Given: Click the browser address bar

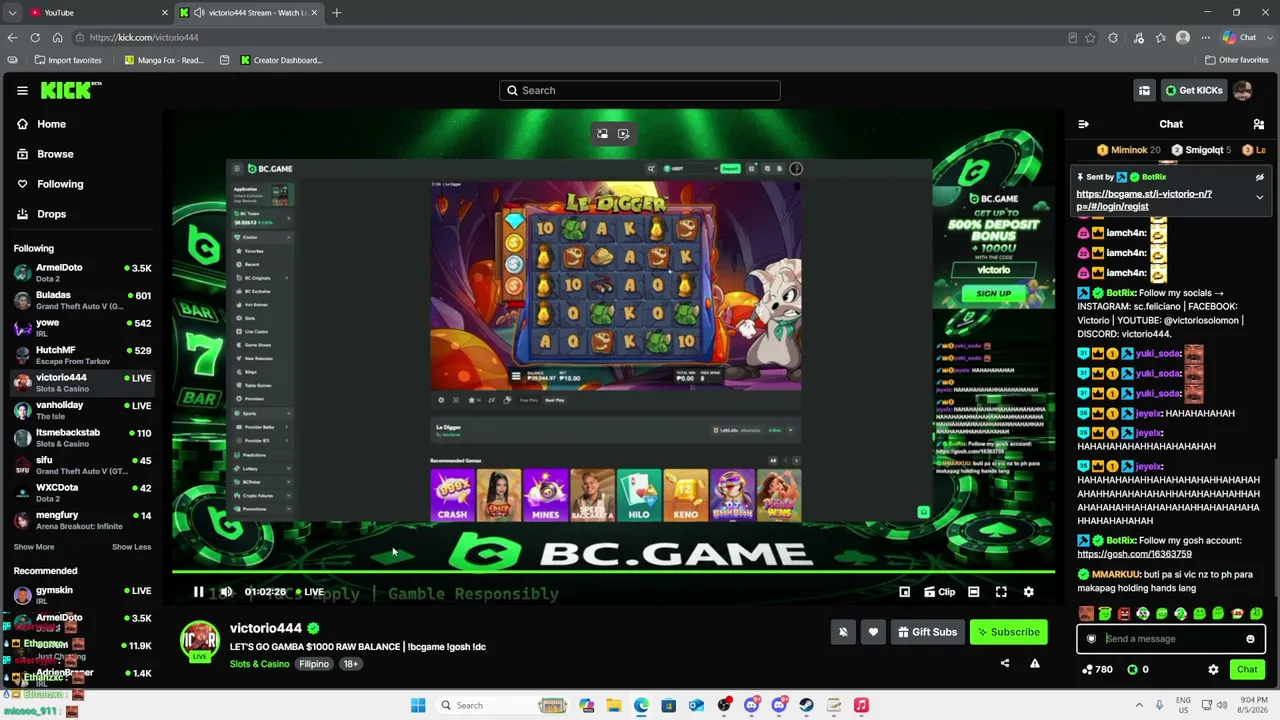Looking at the screenshot, I should coord(570,38).
